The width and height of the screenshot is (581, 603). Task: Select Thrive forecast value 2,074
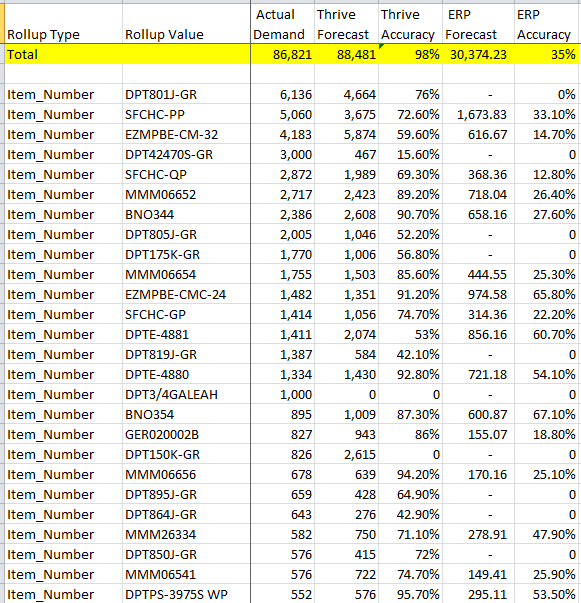click(346, 334)
